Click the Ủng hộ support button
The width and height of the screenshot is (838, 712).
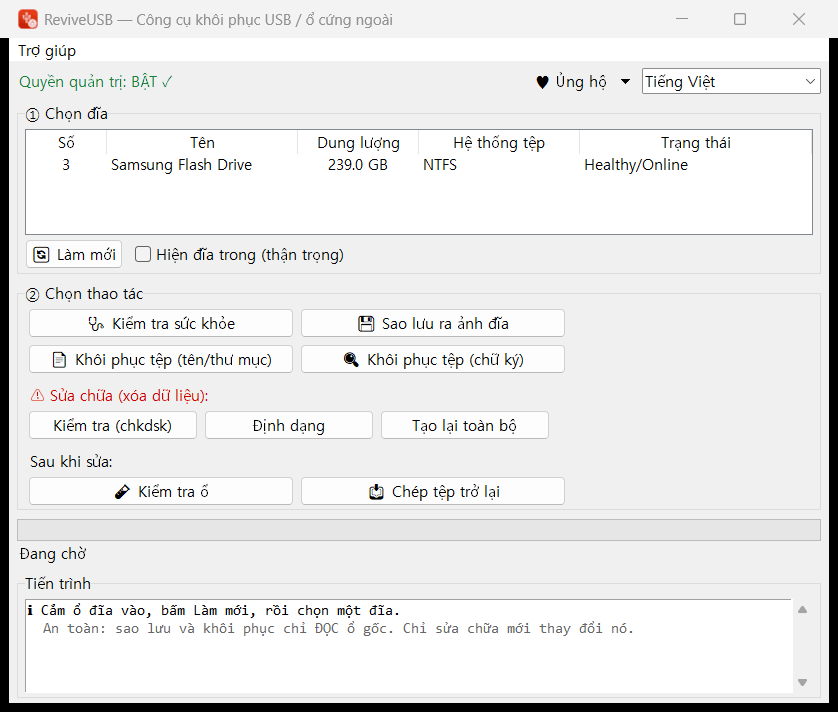click(x=571, y=82)
